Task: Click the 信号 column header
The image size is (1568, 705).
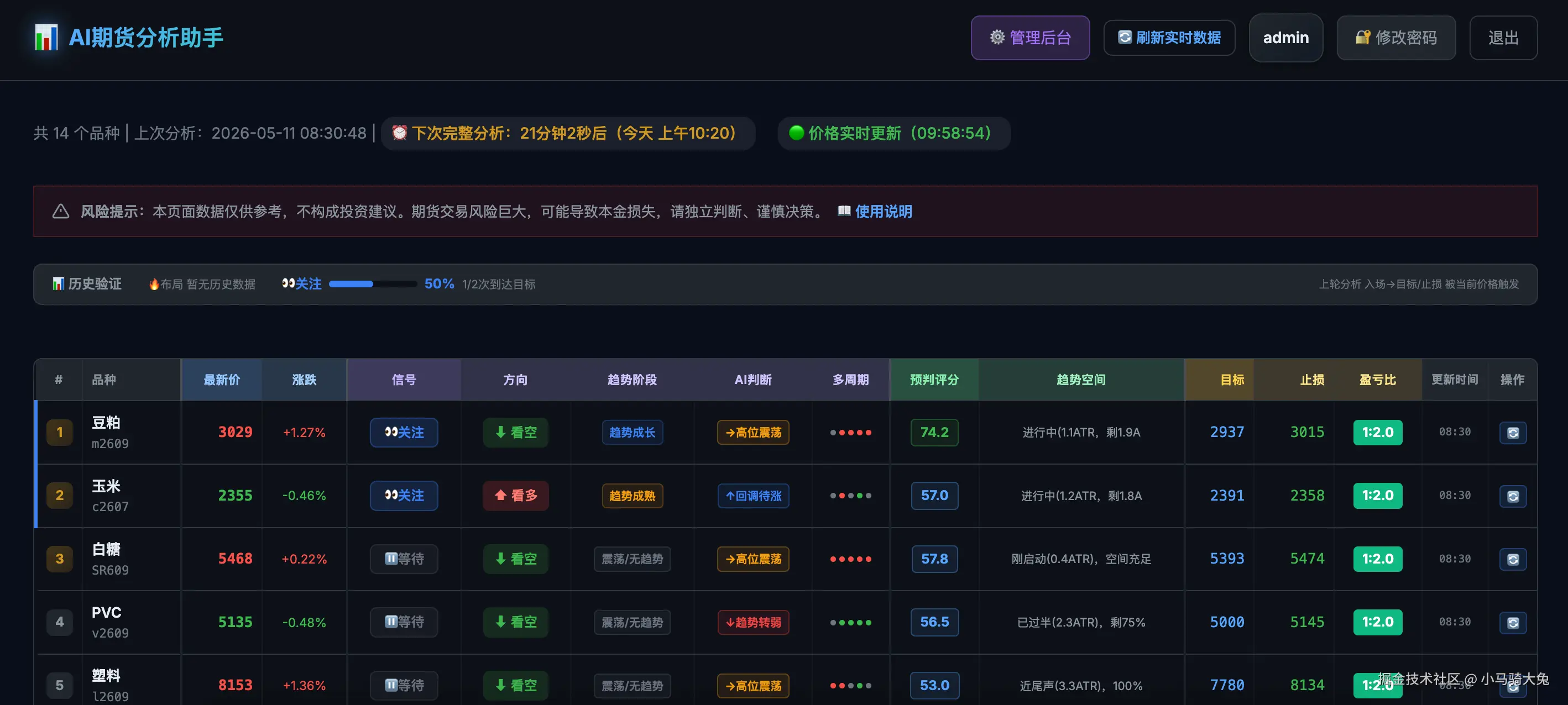Action: (404, 380)
